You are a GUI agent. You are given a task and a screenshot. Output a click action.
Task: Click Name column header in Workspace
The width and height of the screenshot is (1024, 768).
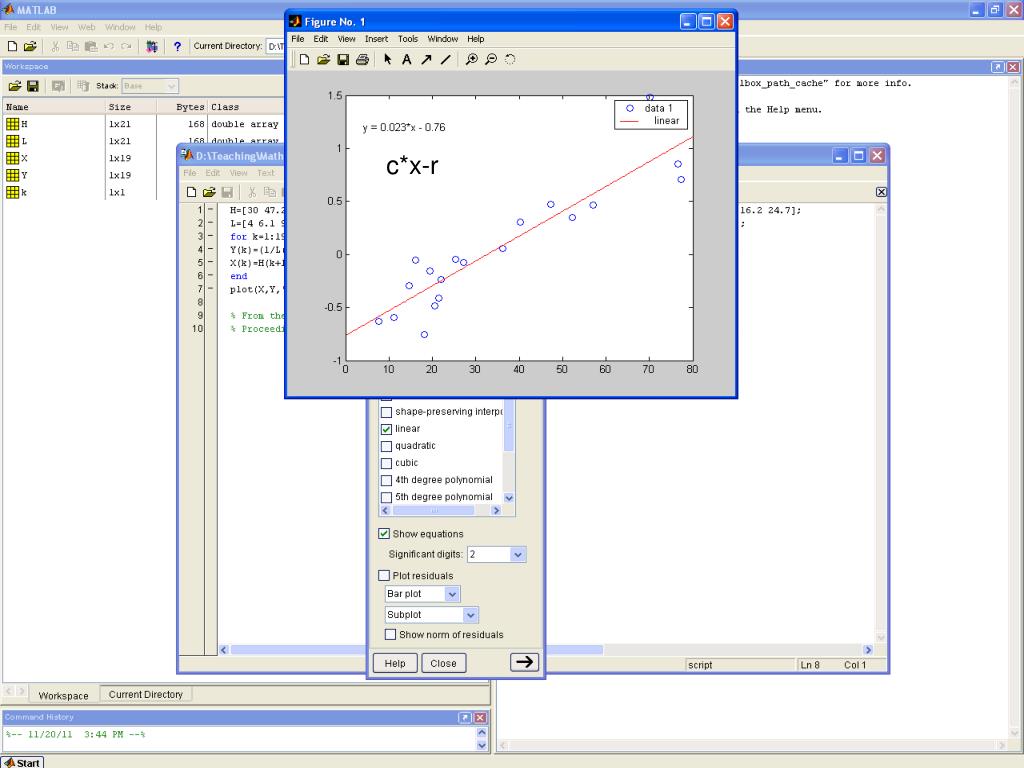pos(54,106)
